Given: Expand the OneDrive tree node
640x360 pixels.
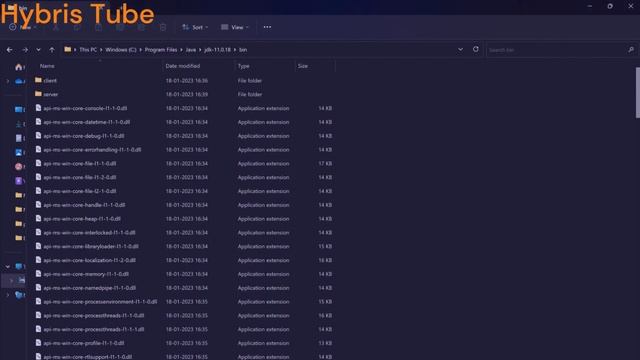Looking at the screenshot, I should click(8, 81).
